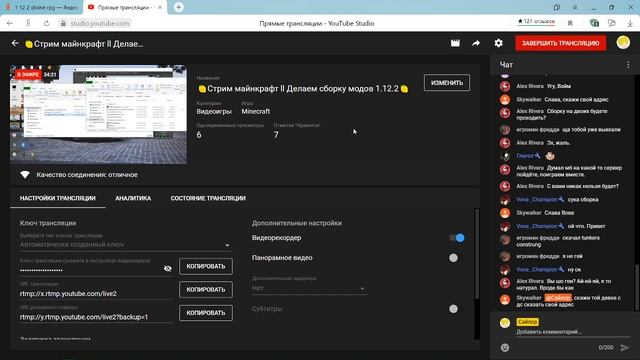
Task: Click the connection quality diamond icon
Action: 25,175
